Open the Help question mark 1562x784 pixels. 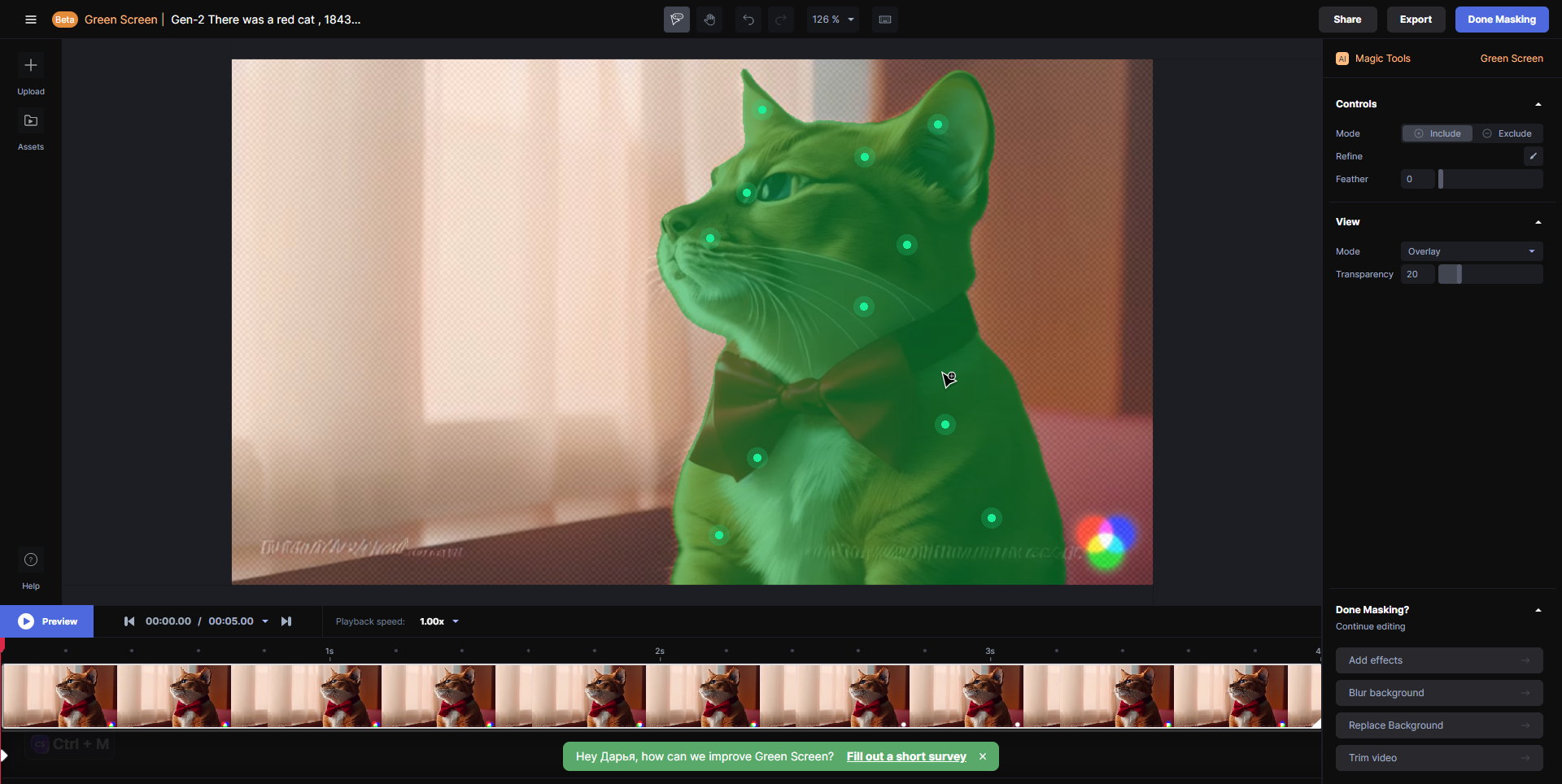coord(31,560)
